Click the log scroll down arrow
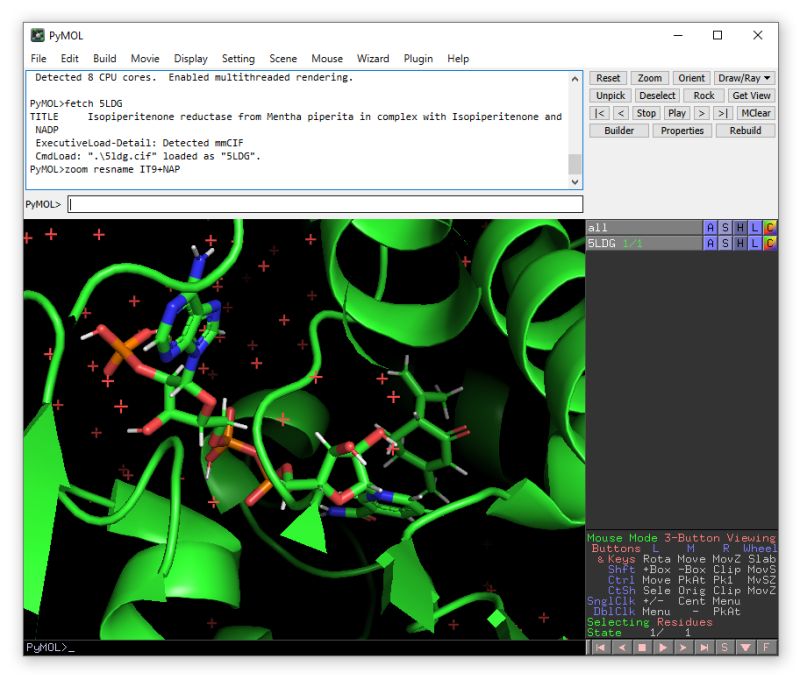 (575, 182)
